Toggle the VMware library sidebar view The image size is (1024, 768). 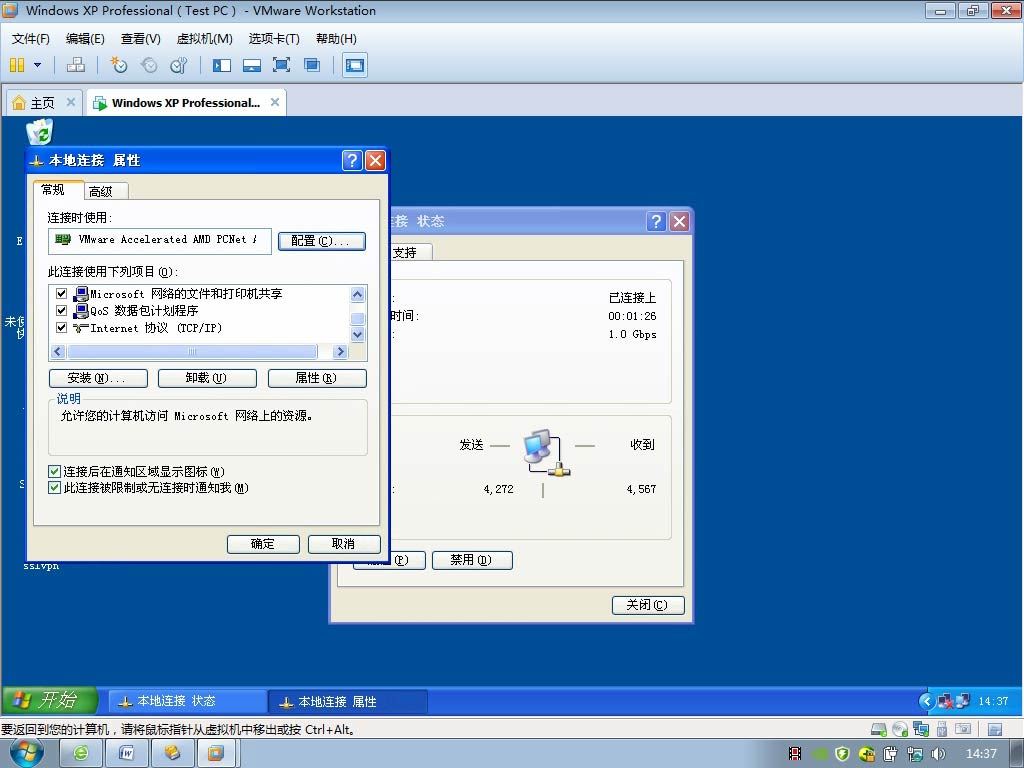tap(221, 65)
